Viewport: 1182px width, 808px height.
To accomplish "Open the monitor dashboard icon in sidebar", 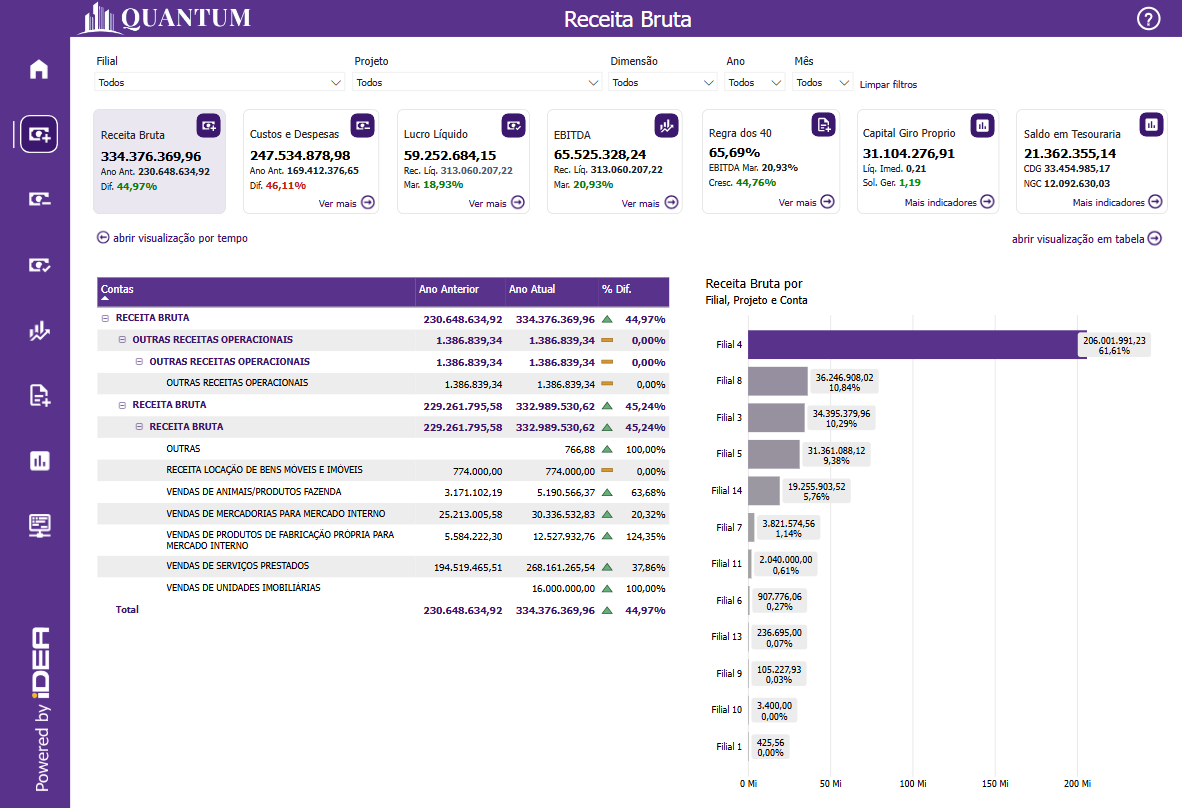I will (x=39, y=525).
